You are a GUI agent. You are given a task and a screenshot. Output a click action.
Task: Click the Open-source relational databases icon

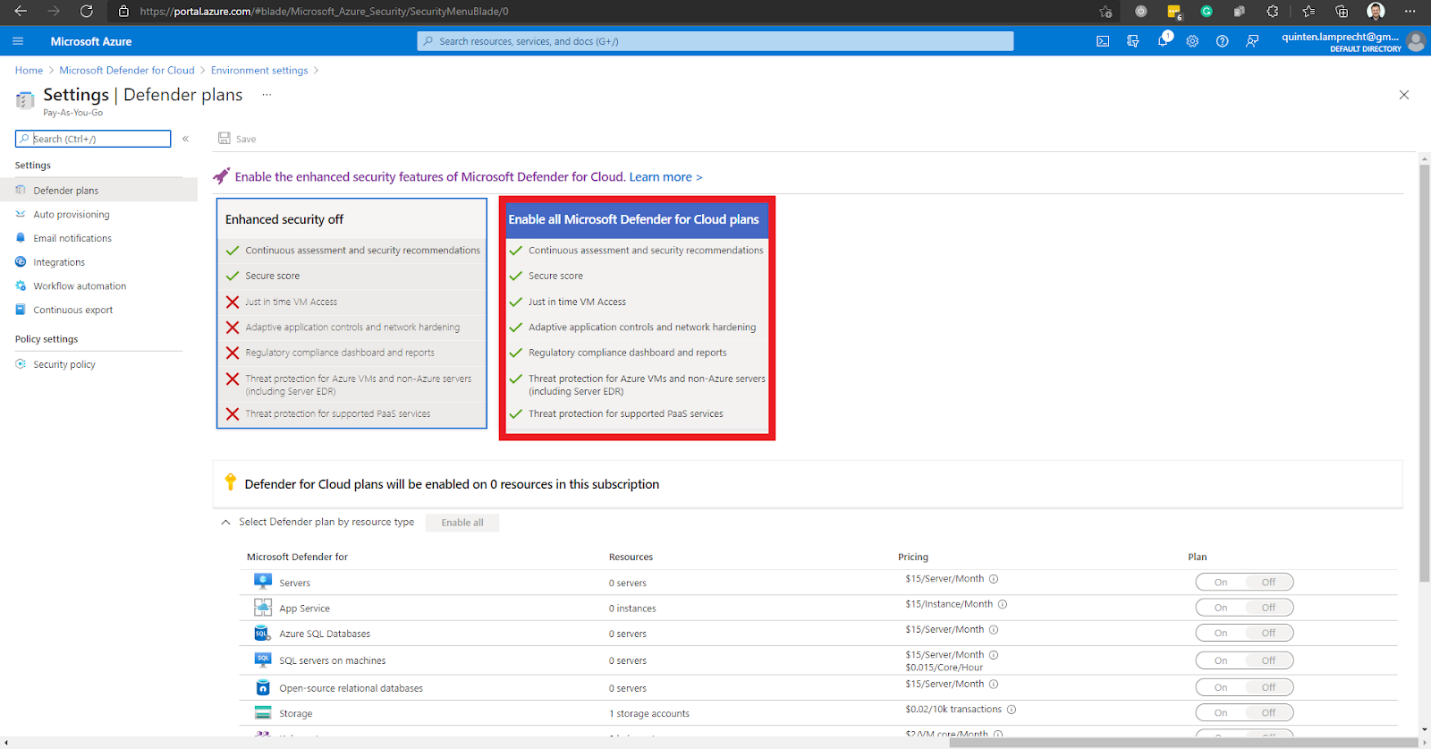(263, 688)
